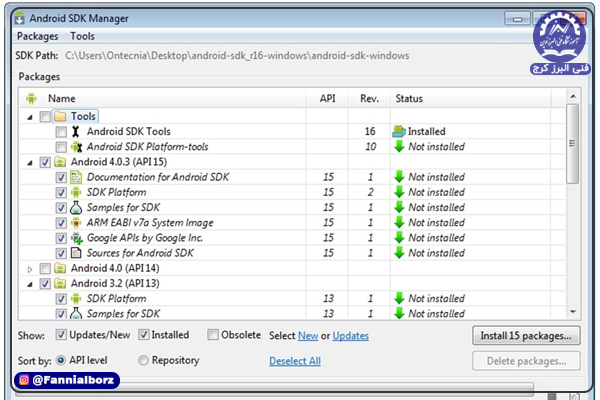Uncheck Documentation for Android SDK checkbox
The width and height of the screenshot is (600, 400).
click(x=61, y=177)
